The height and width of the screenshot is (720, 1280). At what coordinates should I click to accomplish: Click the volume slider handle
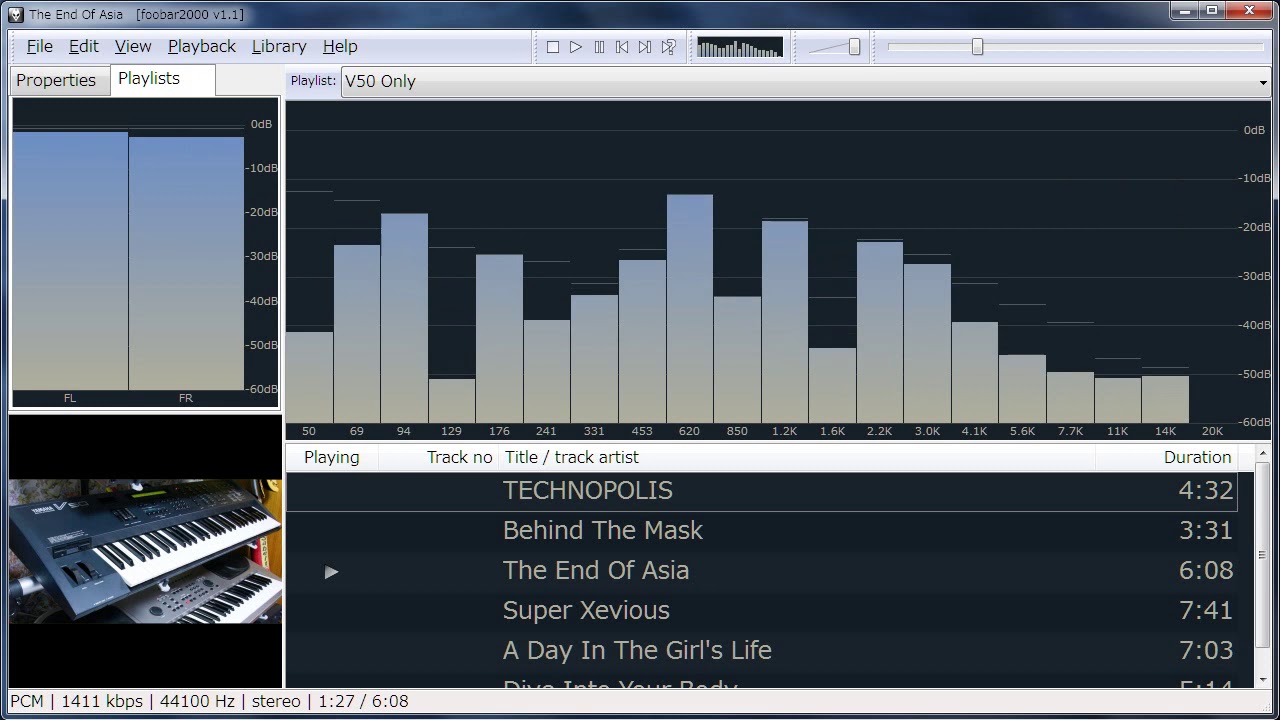click(854, 47)
